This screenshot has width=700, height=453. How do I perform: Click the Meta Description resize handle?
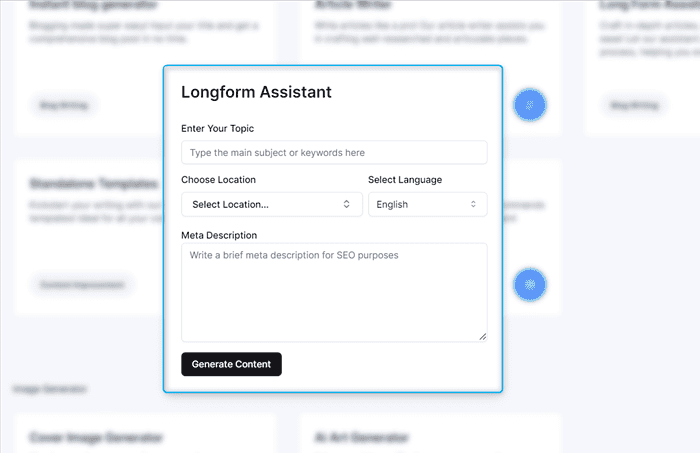pyautogui.click(x=482, y=336)
